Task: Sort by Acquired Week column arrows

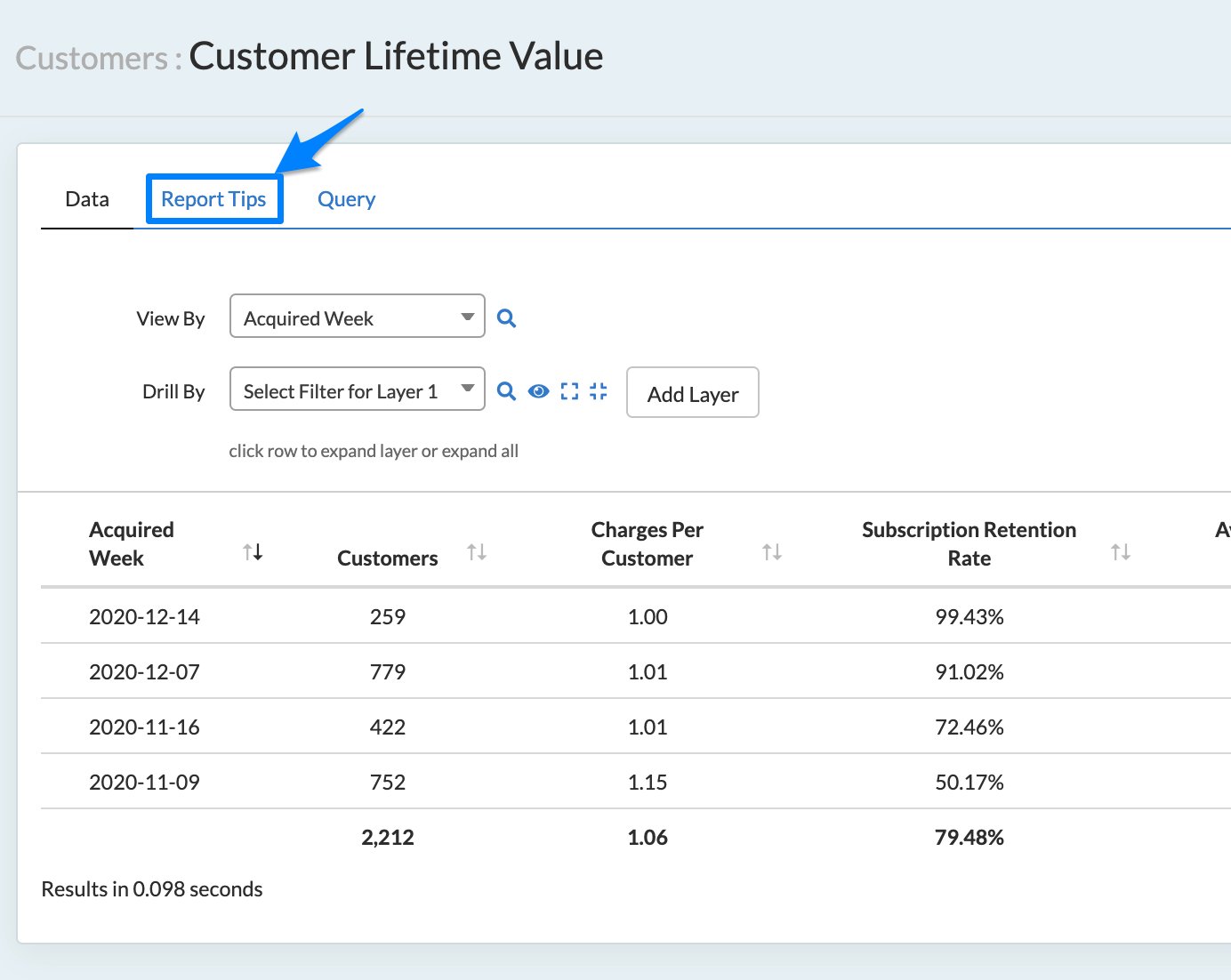Action: 253,552
